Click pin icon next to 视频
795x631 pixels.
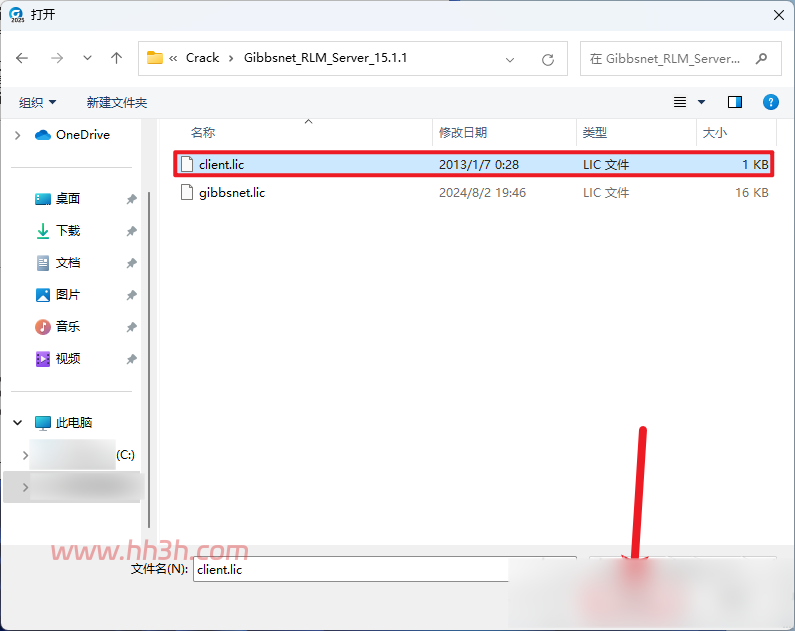(x=131, y=359)
